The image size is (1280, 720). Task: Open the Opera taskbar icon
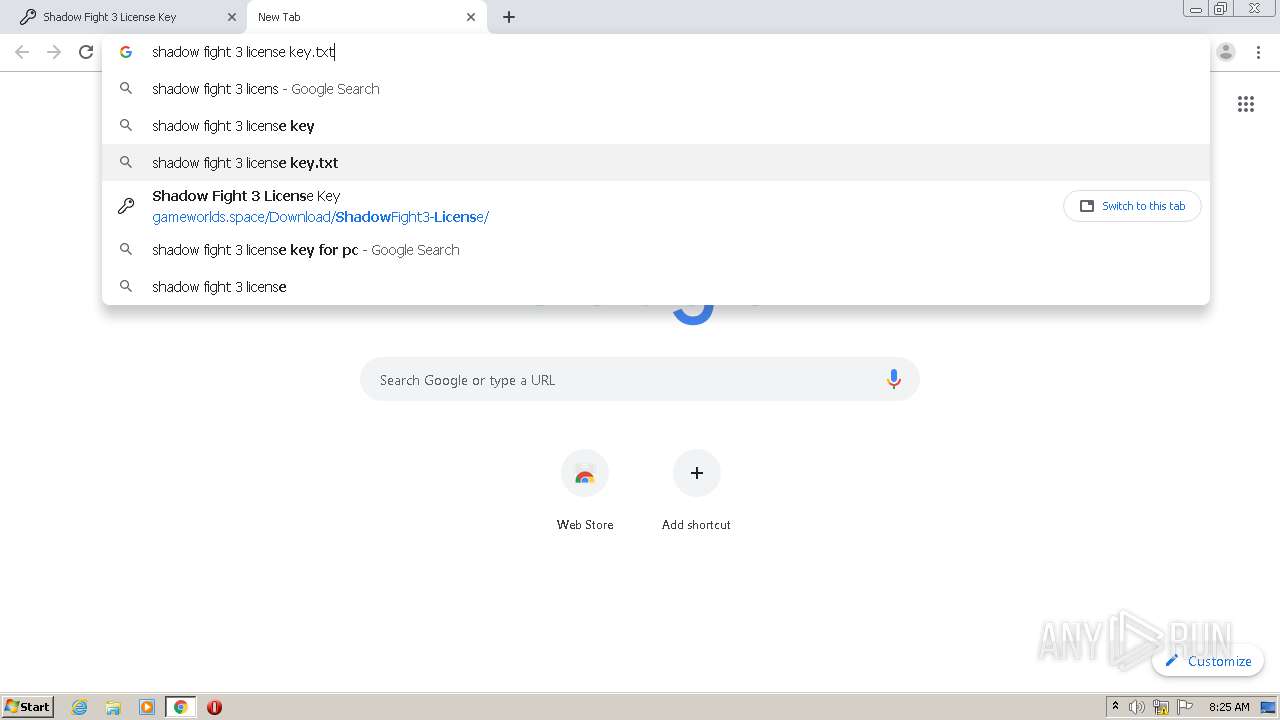click(x=214, y=707)
